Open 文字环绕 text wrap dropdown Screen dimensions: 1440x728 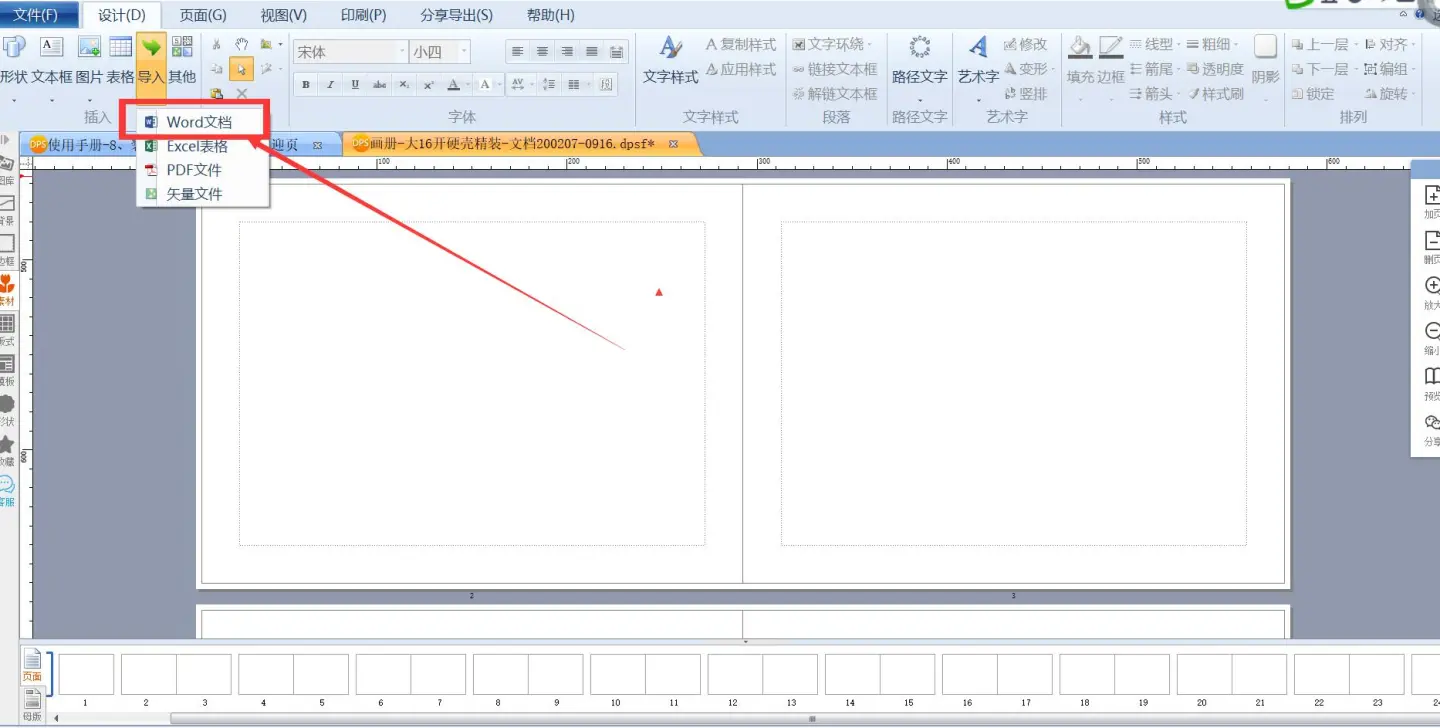832,45
